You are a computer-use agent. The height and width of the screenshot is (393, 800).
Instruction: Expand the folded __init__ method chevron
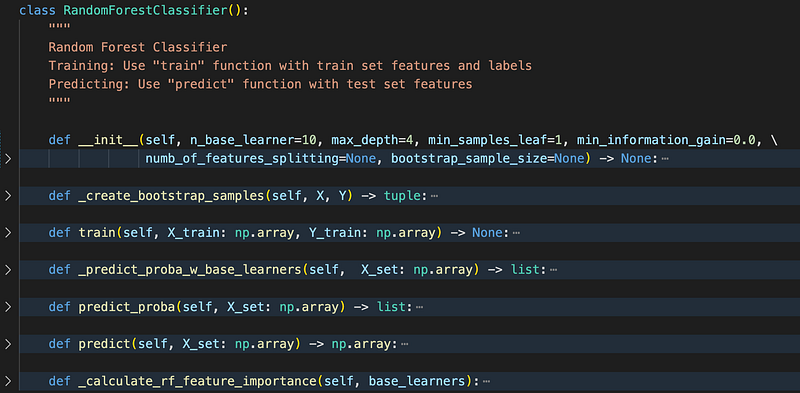point(7,159)
